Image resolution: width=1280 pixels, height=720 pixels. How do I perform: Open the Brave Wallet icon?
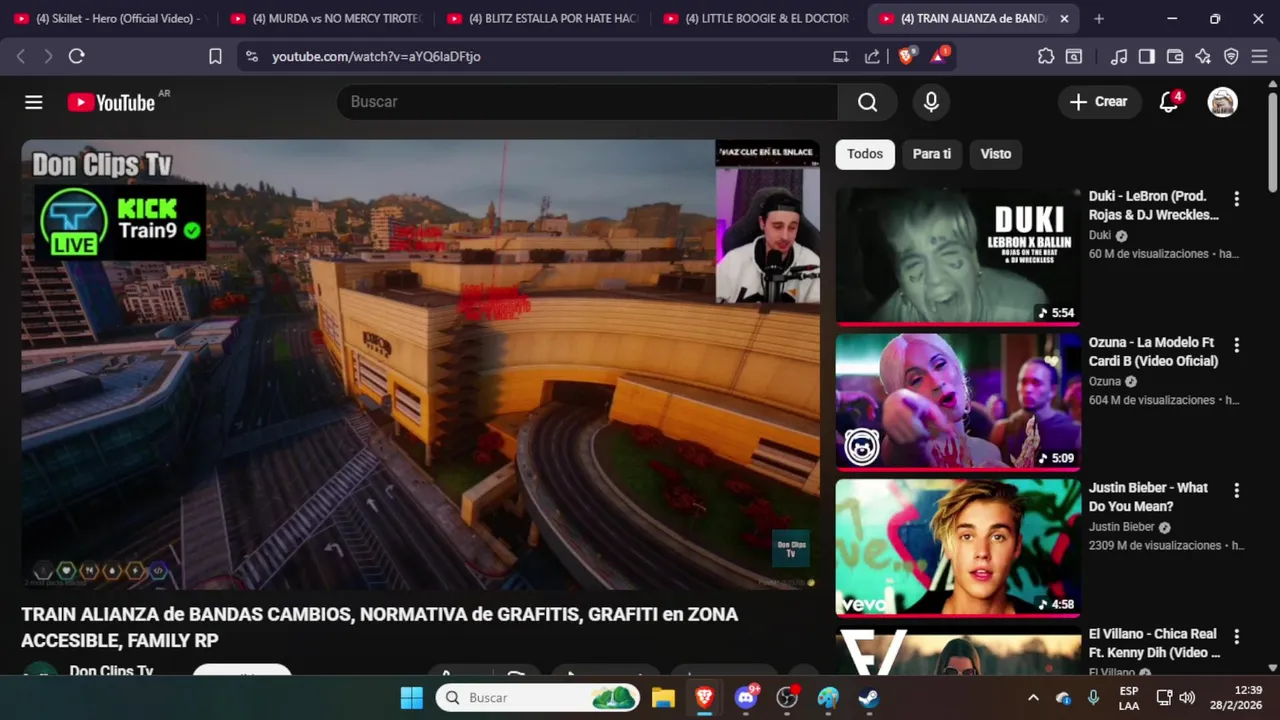(x=1175, y=57)
